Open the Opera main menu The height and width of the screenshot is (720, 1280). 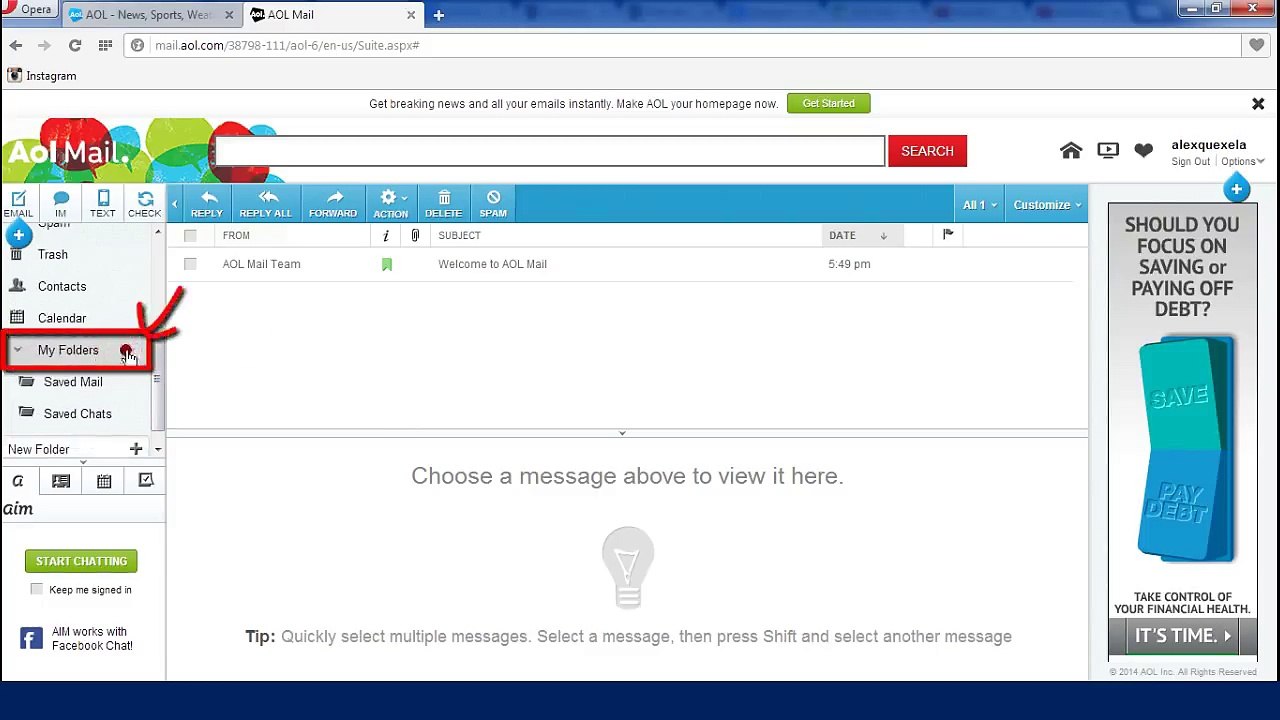(28, 9)
